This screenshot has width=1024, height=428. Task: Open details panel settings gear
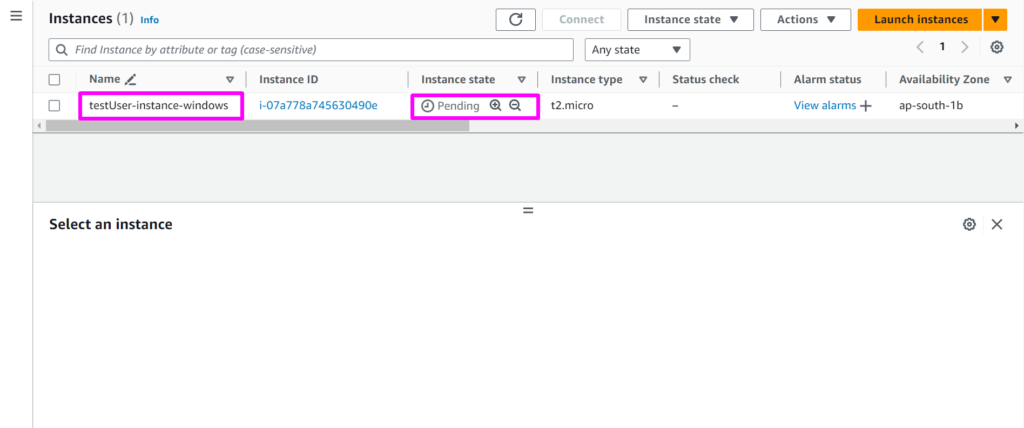pyautogui.click(x=968, y=225)
